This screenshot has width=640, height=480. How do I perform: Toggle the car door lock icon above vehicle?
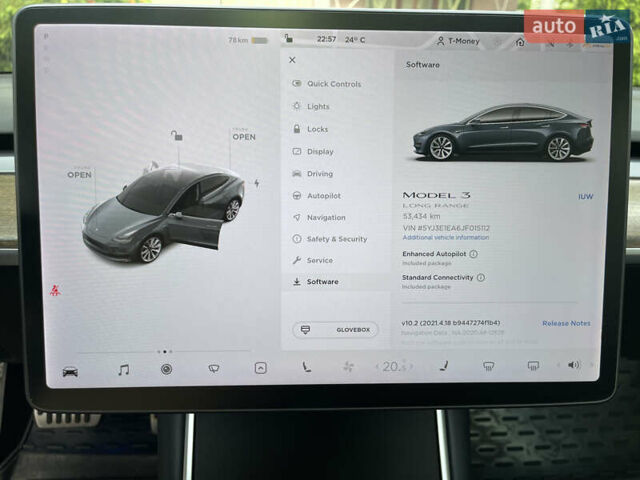[x=176, y=136]
